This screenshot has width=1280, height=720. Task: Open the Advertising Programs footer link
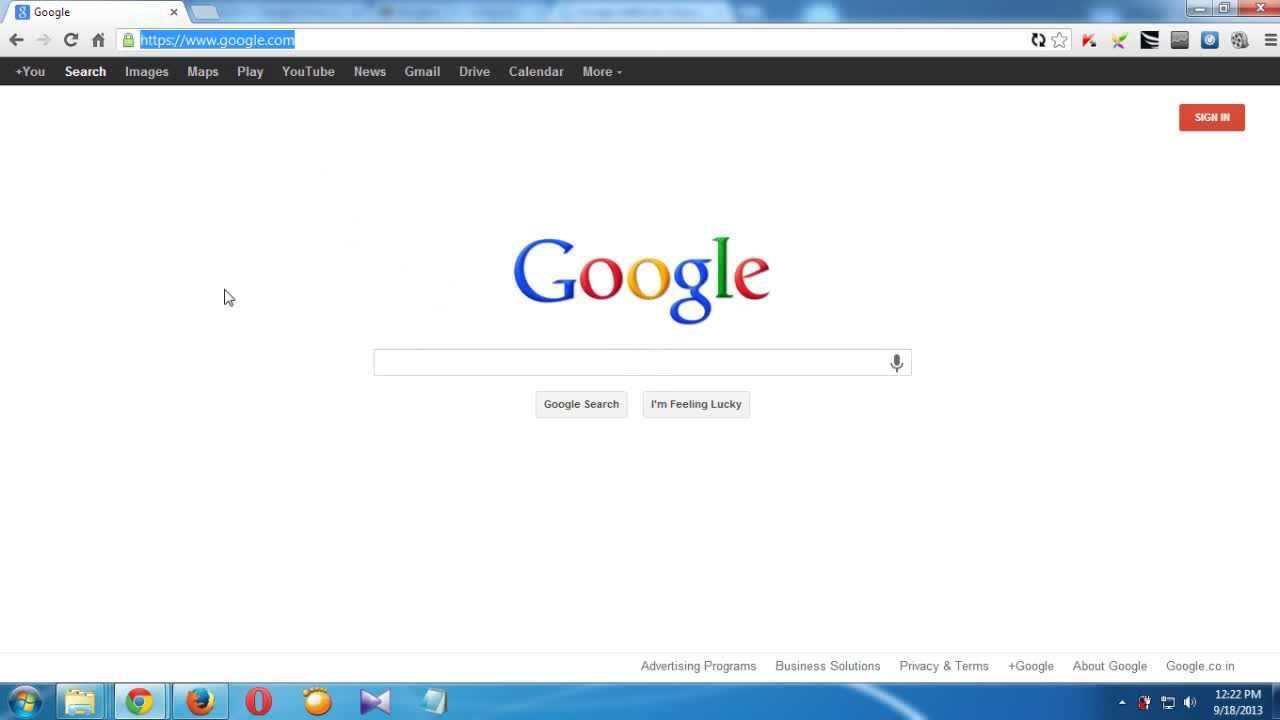click(x=698, y=666)
